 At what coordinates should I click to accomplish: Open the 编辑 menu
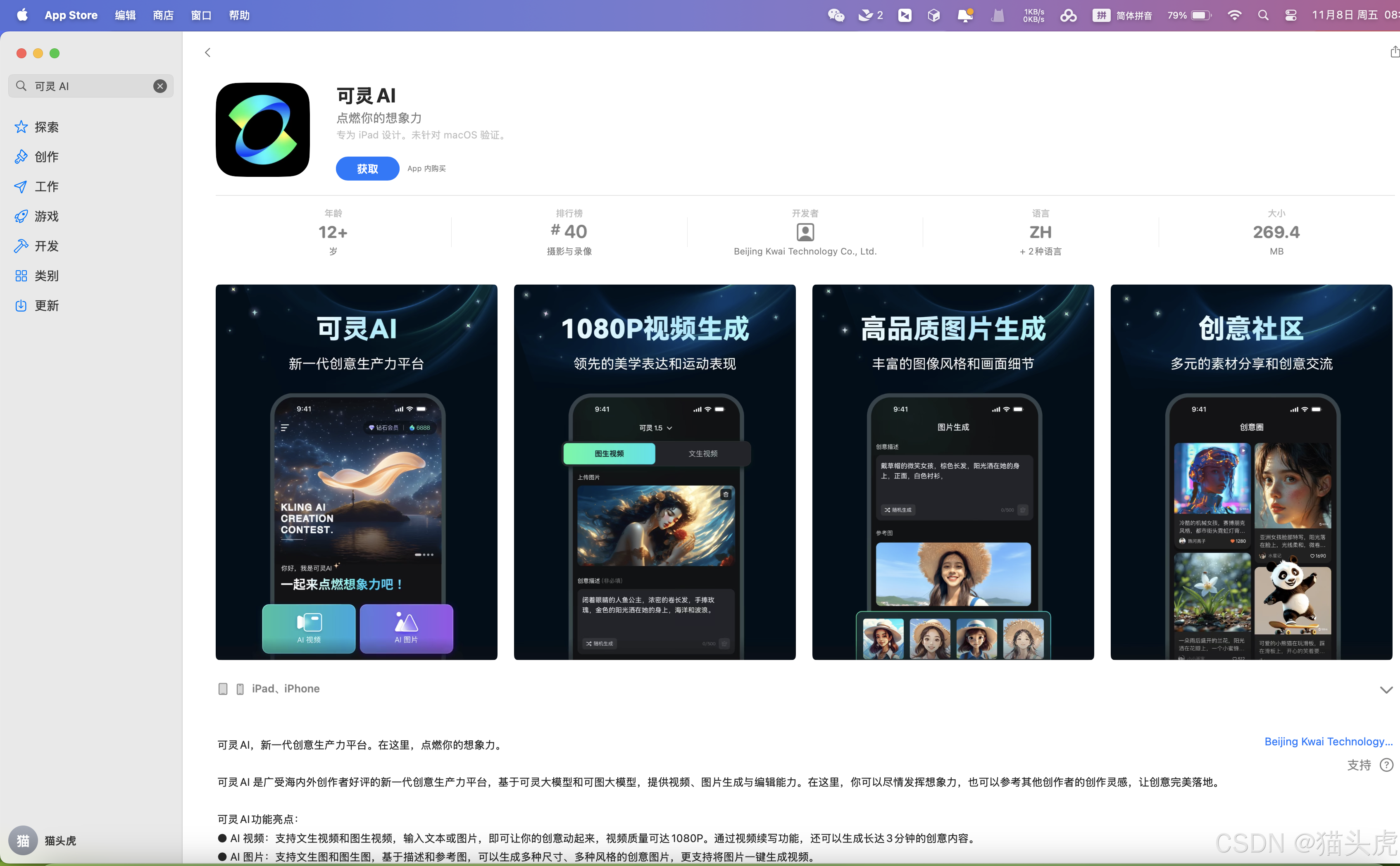point(125,15)
